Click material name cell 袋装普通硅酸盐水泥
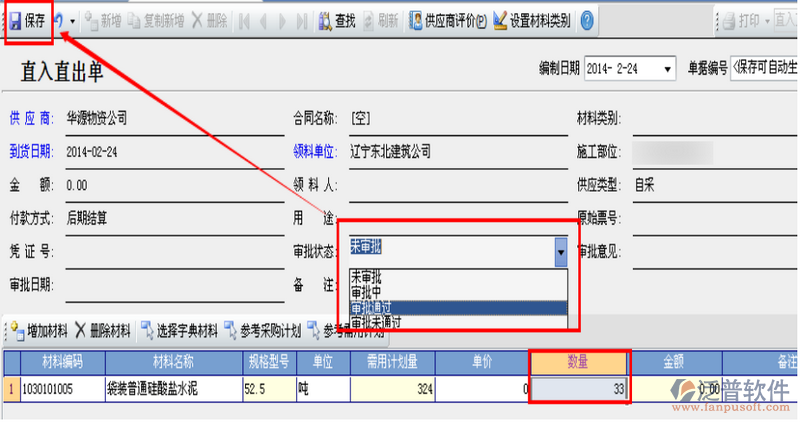This screenshot has height=423, width=800. tap(173, 389)
